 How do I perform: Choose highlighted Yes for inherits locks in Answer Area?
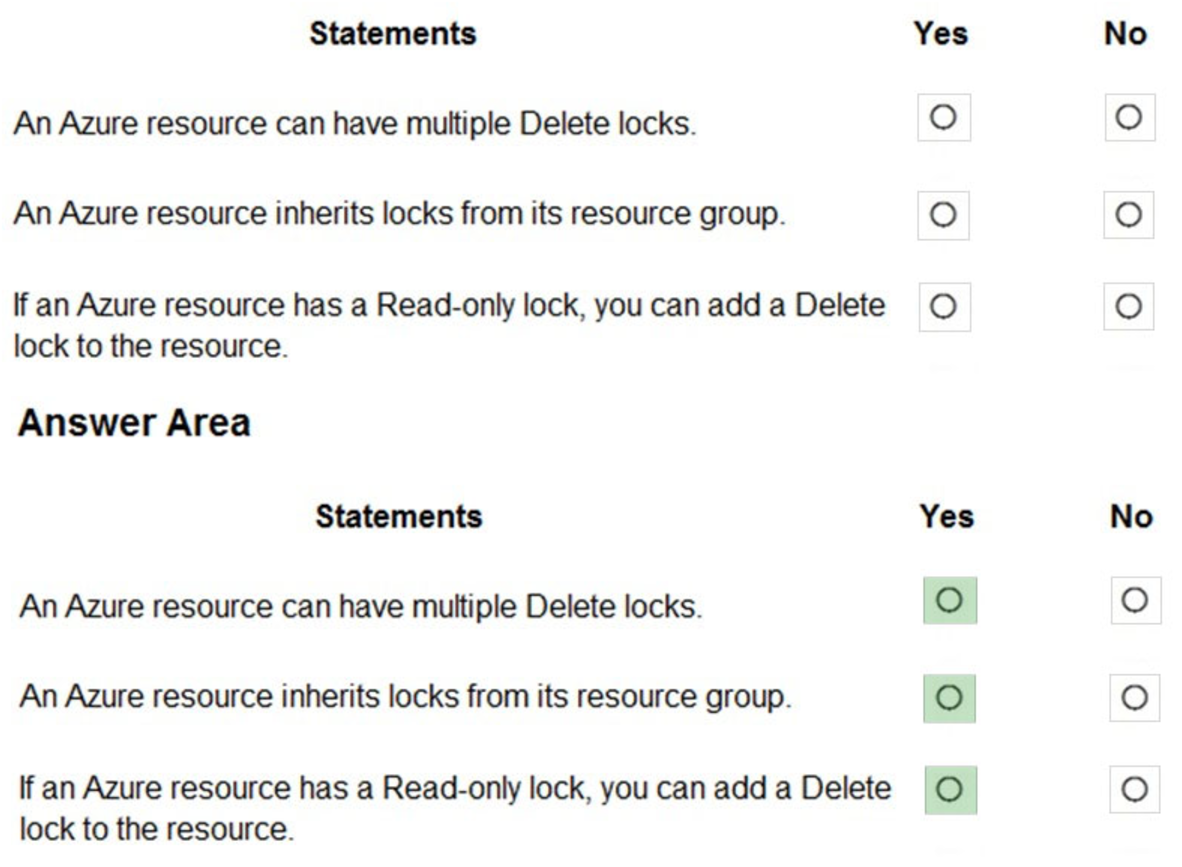pos(949,697)
